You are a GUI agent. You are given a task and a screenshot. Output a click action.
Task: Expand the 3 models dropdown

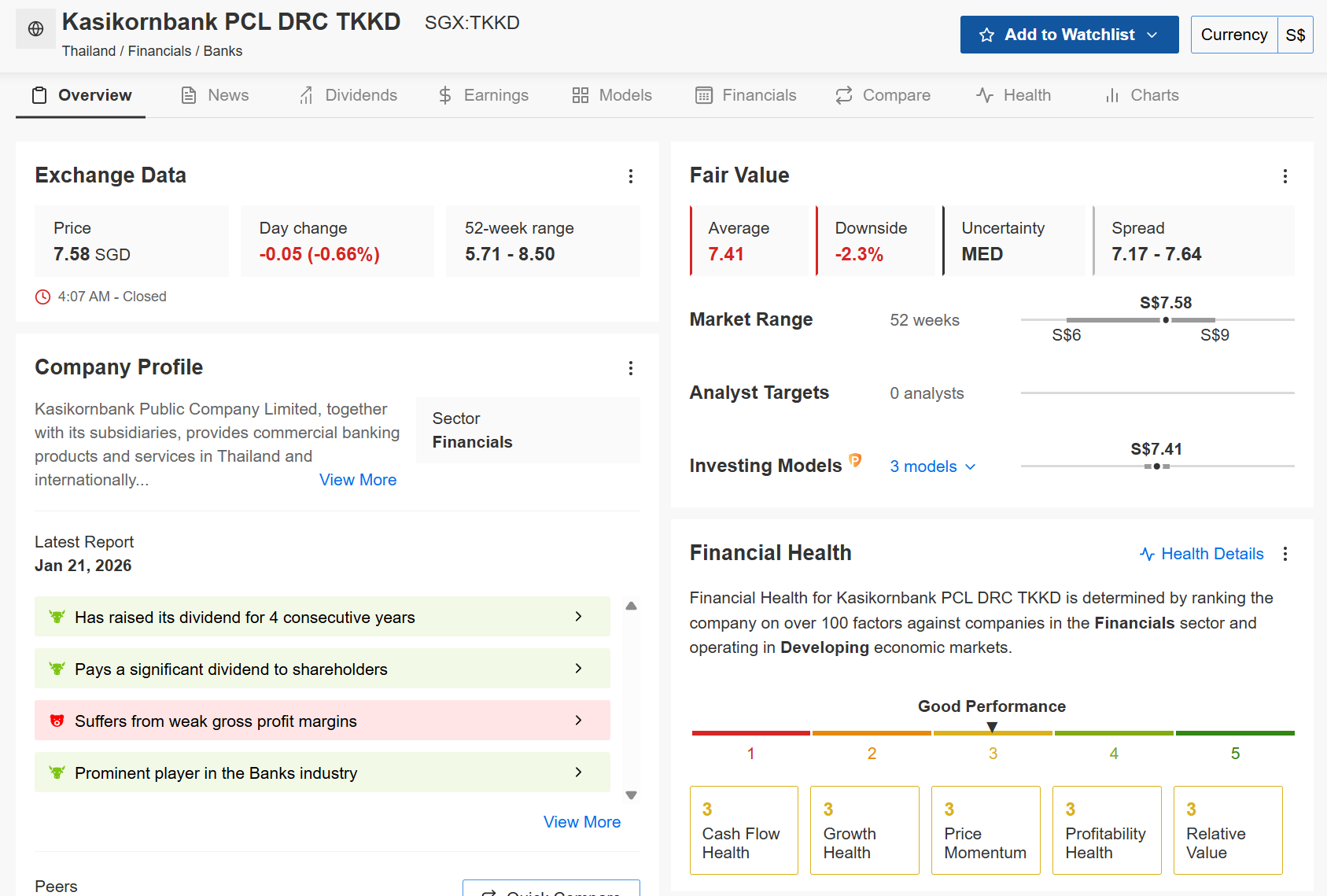click(x=933, y=466)
